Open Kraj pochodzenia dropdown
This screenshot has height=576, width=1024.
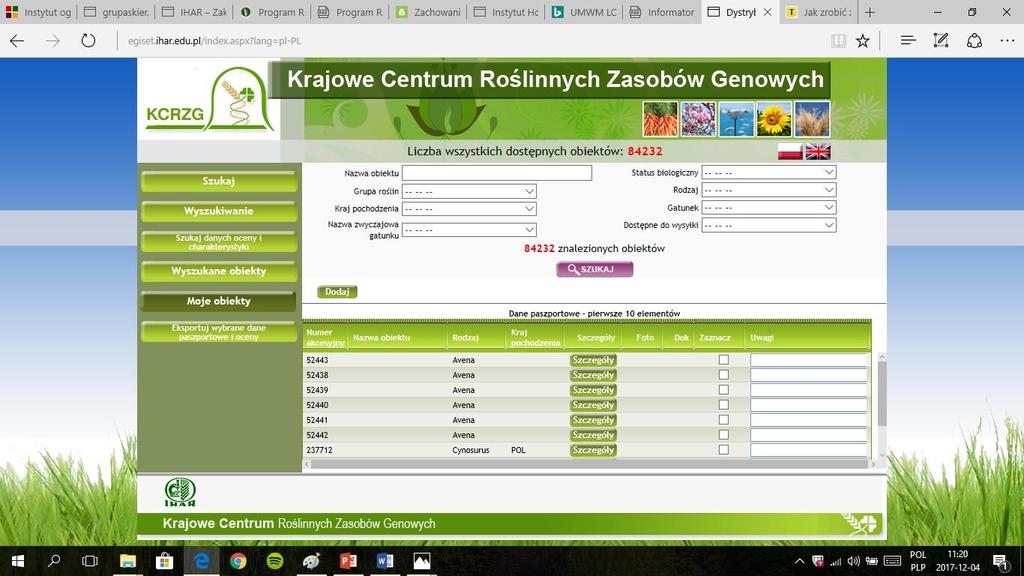point(469,209)
